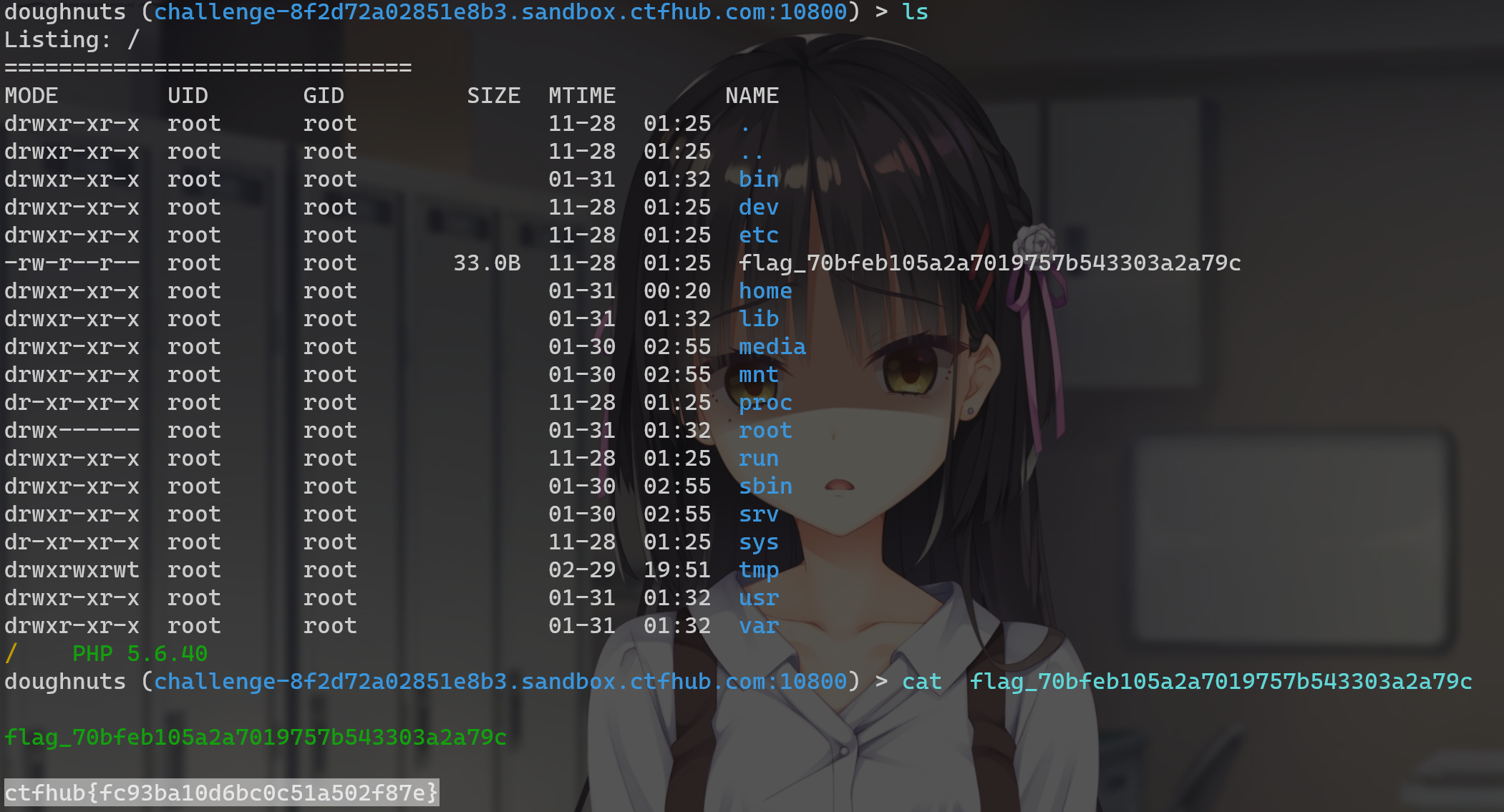Click the 'media' directory name
This screenshot has height=812, width=1504.
[x=772, y=347]
